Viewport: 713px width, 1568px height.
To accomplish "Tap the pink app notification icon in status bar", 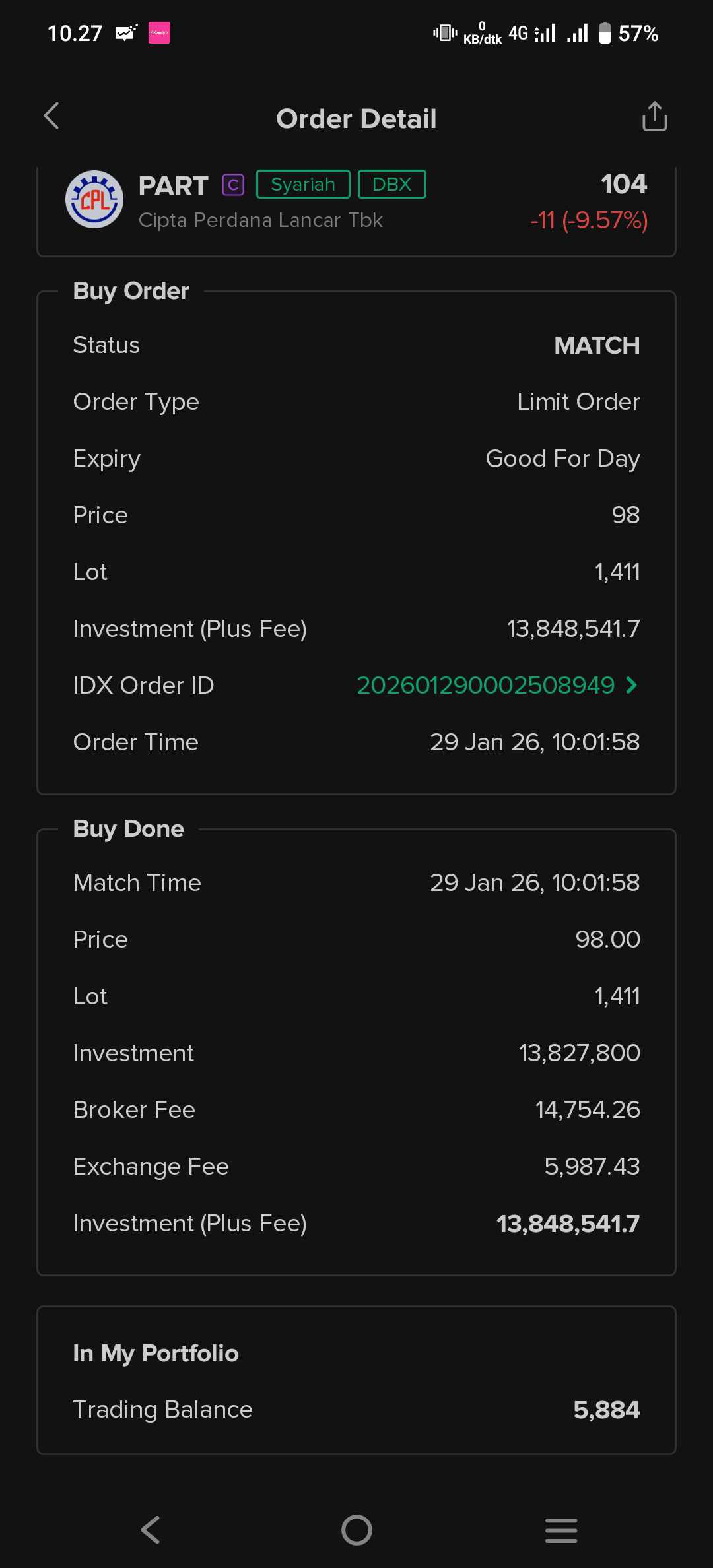I will point(159,33).
